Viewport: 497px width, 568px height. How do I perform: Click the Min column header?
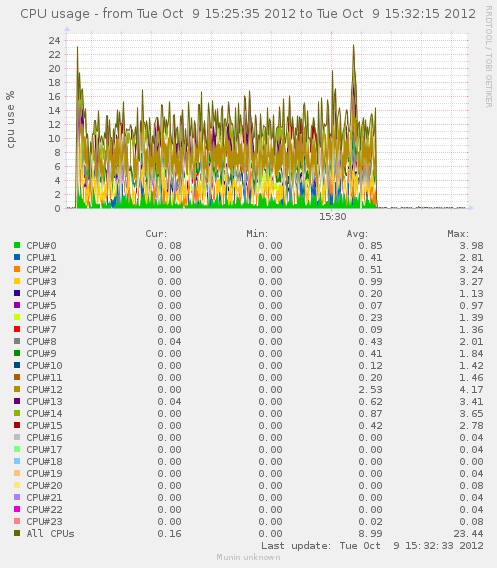[257, 234]
